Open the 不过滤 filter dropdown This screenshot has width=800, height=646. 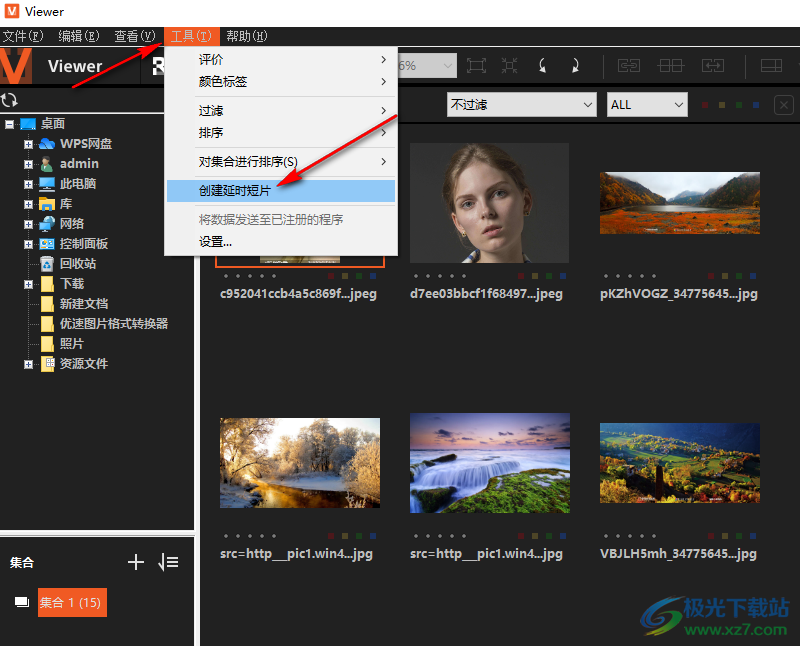tap(521, 105)
